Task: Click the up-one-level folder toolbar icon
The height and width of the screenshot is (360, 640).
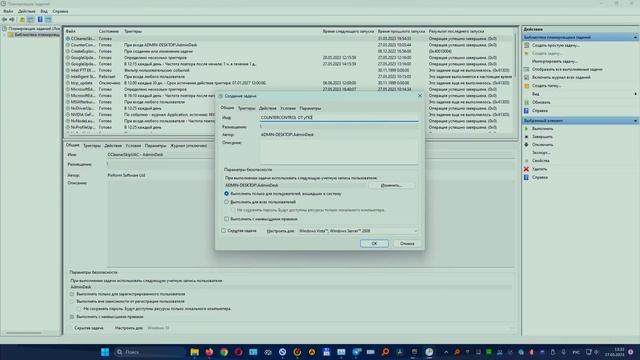Action: [x=22, y=19]
